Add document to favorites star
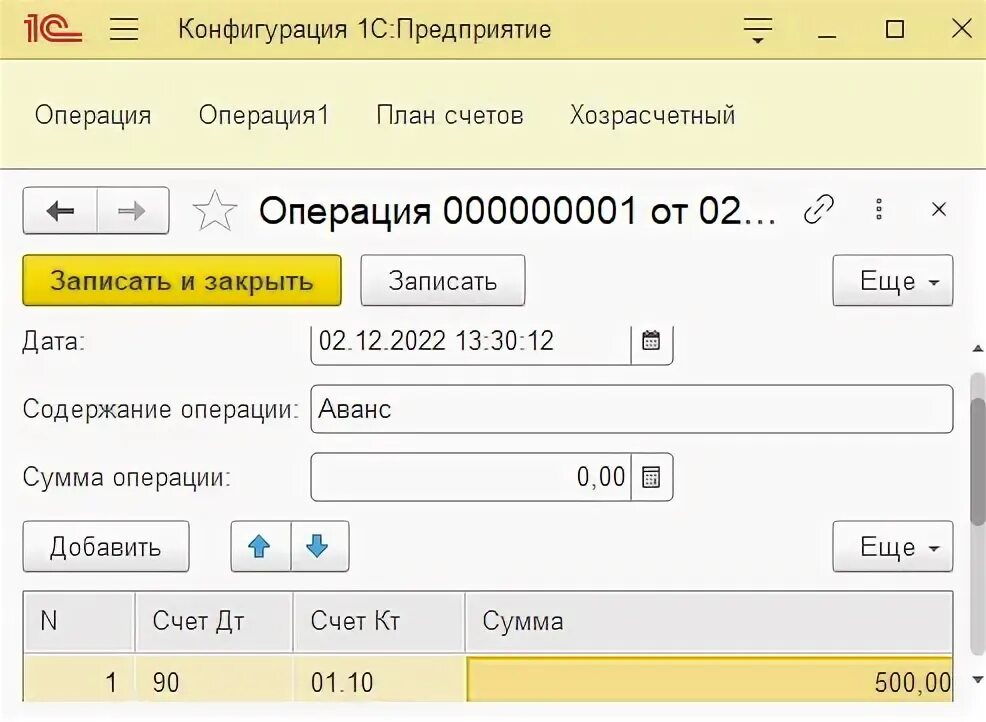Viewport: 986px width, 722px height. coord(214,211)
